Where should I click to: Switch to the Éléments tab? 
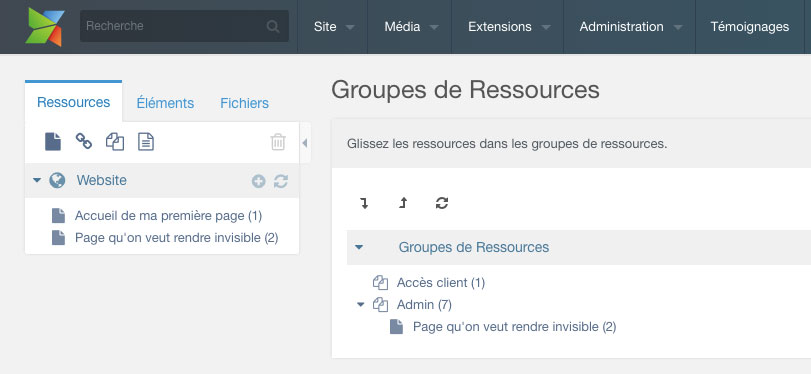click(x=165, y=103)
